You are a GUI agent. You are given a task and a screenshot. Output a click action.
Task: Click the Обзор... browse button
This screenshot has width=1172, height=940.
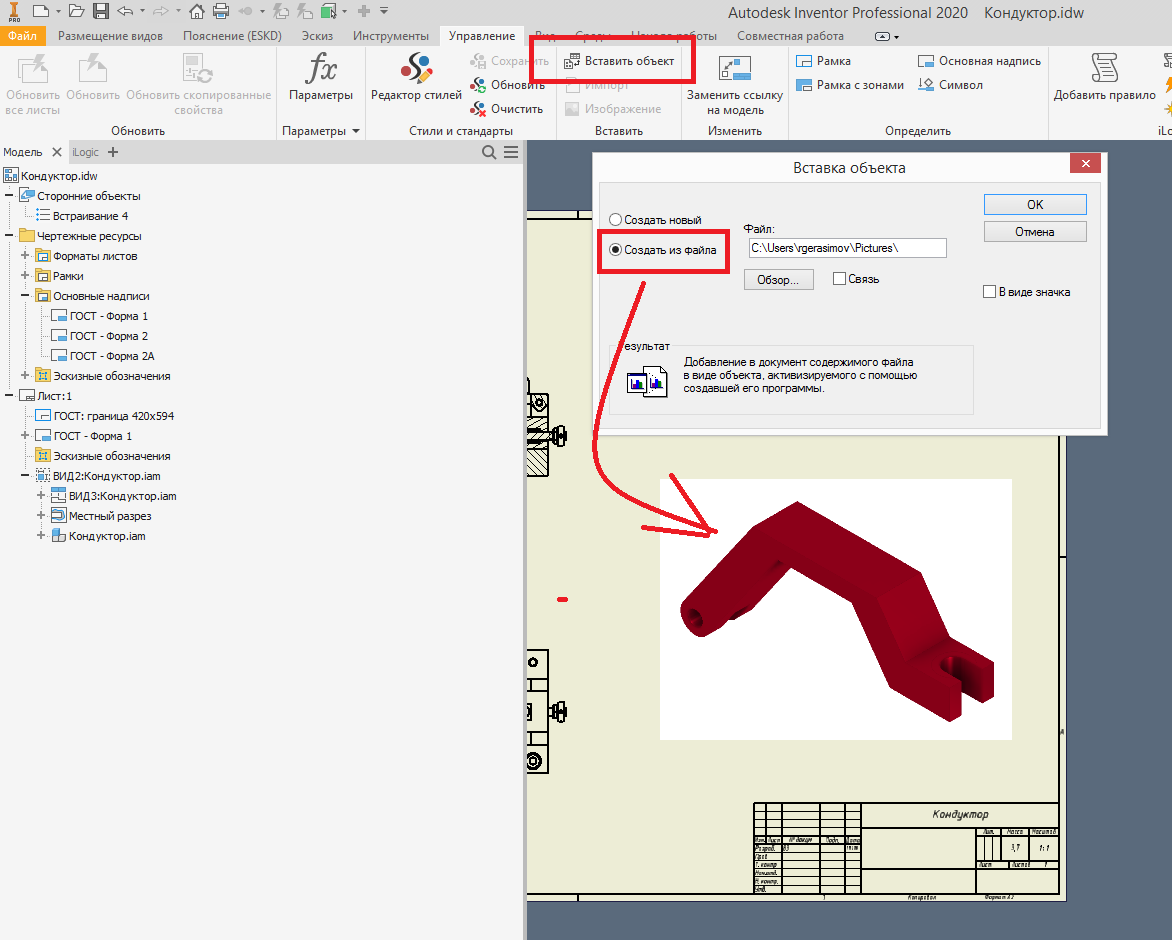[779, 279]
